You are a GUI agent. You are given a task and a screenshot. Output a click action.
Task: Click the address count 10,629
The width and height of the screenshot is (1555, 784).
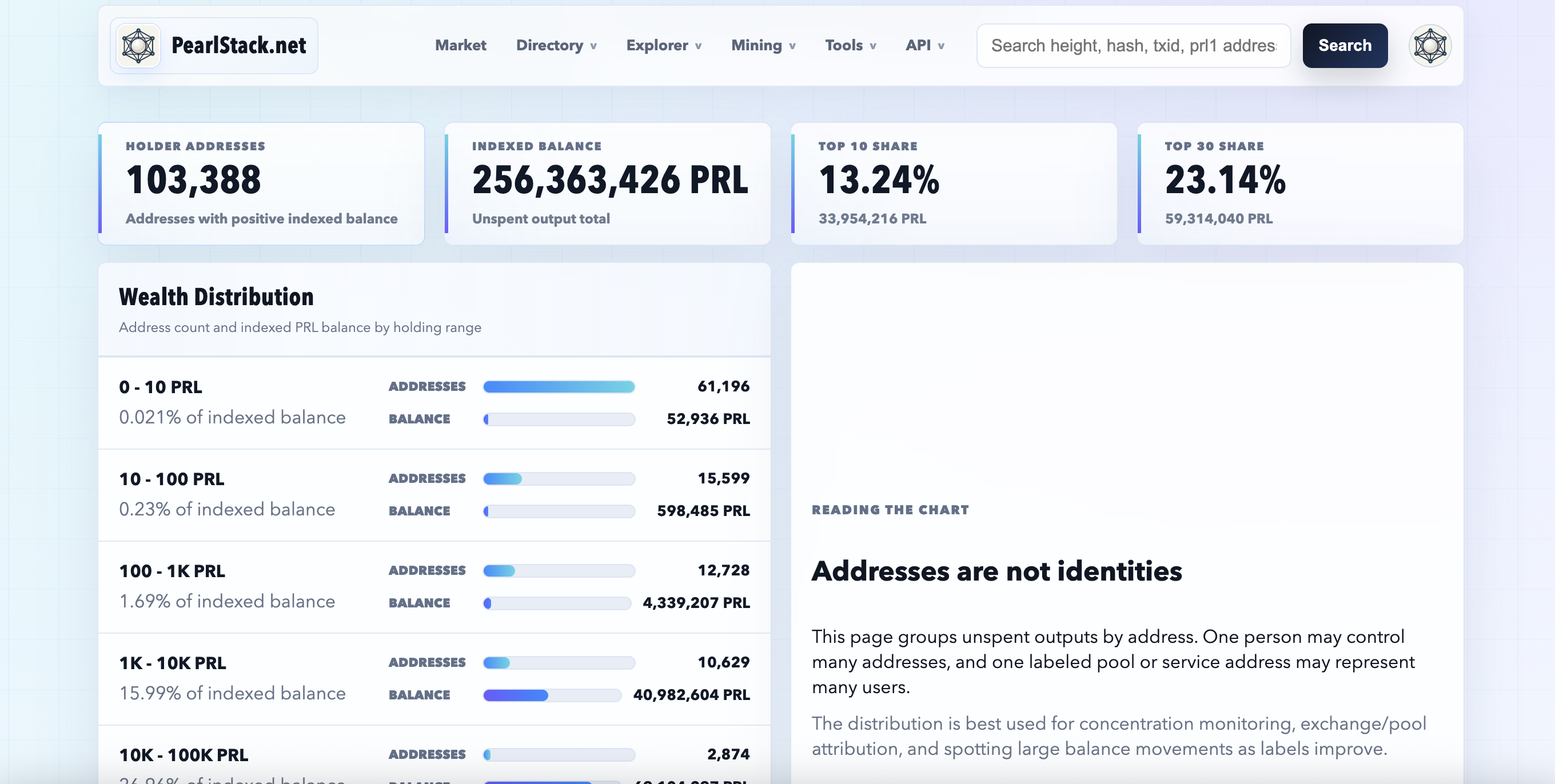[x=723, y=663]
